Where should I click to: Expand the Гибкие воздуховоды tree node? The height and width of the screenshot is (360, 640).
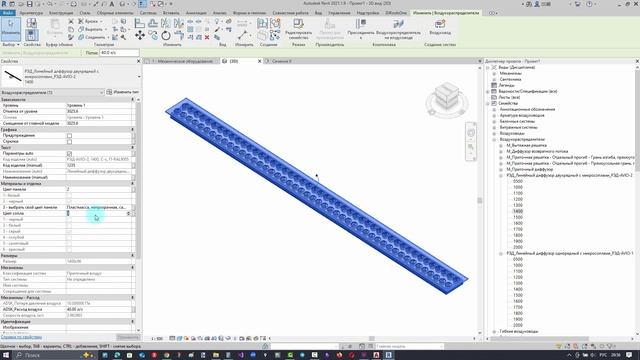point(494,331)
